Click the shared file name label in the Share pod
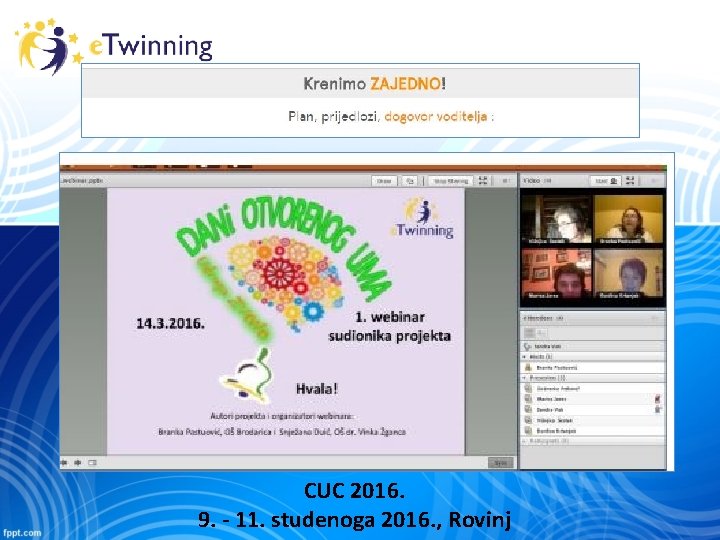The height and width of the screenshot is (540, 720). click(x=81, y=181)
